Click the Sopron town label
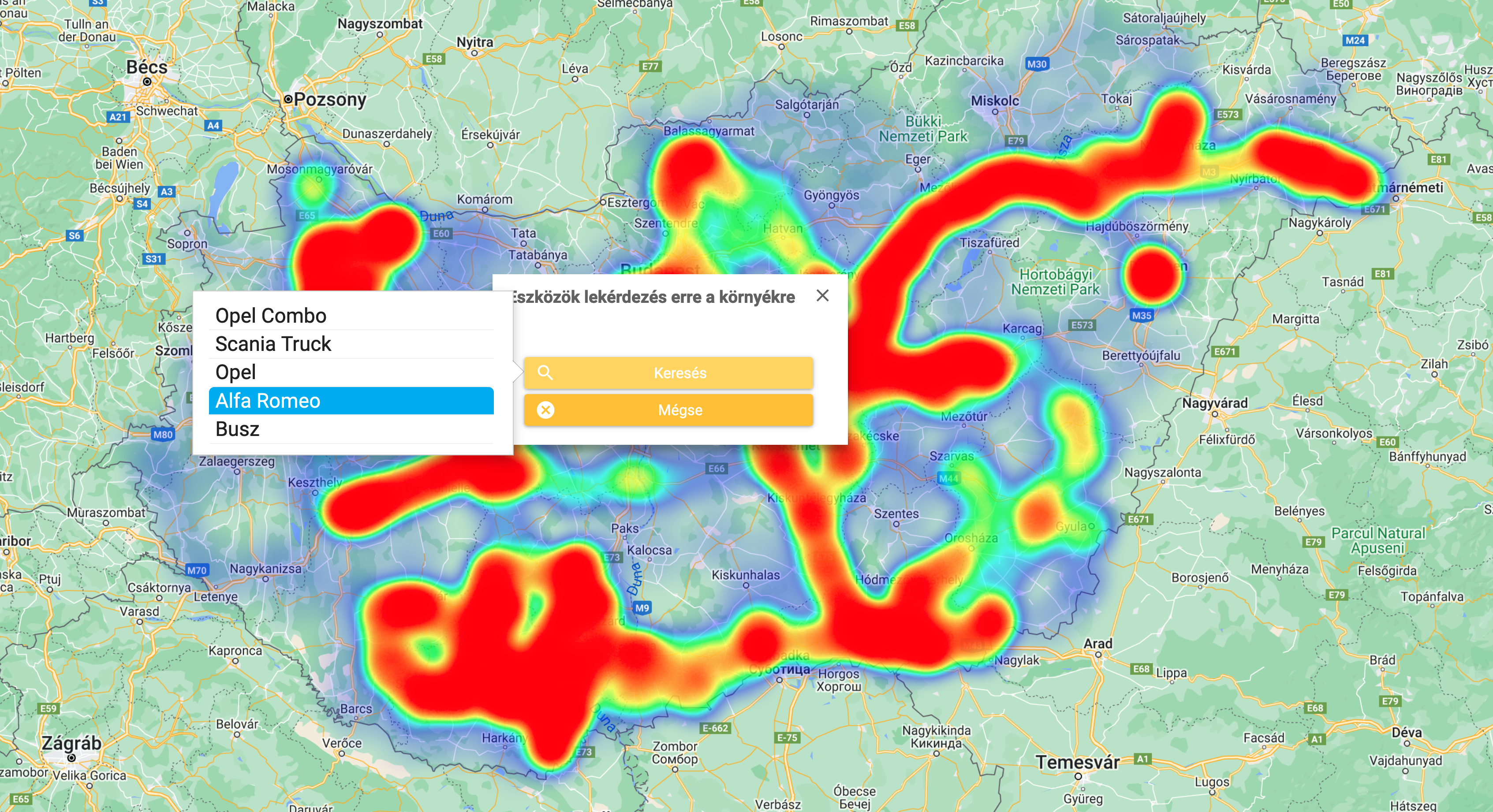 tap(187, 244)
